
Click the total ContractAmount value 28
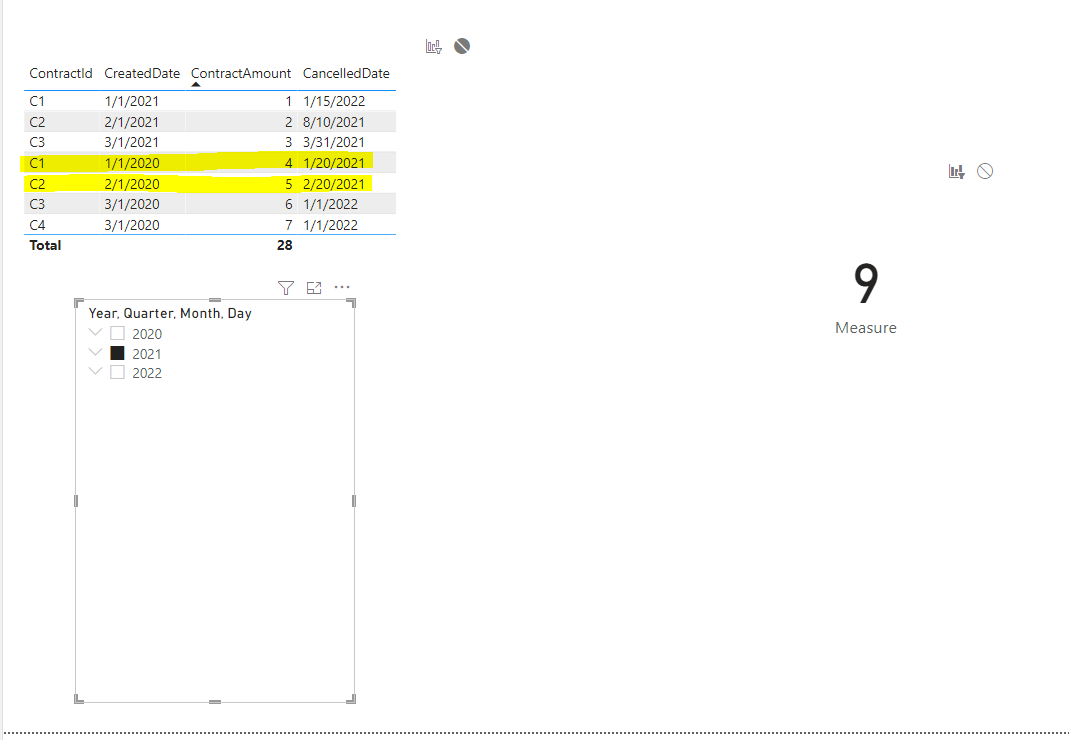click(284, 246)
